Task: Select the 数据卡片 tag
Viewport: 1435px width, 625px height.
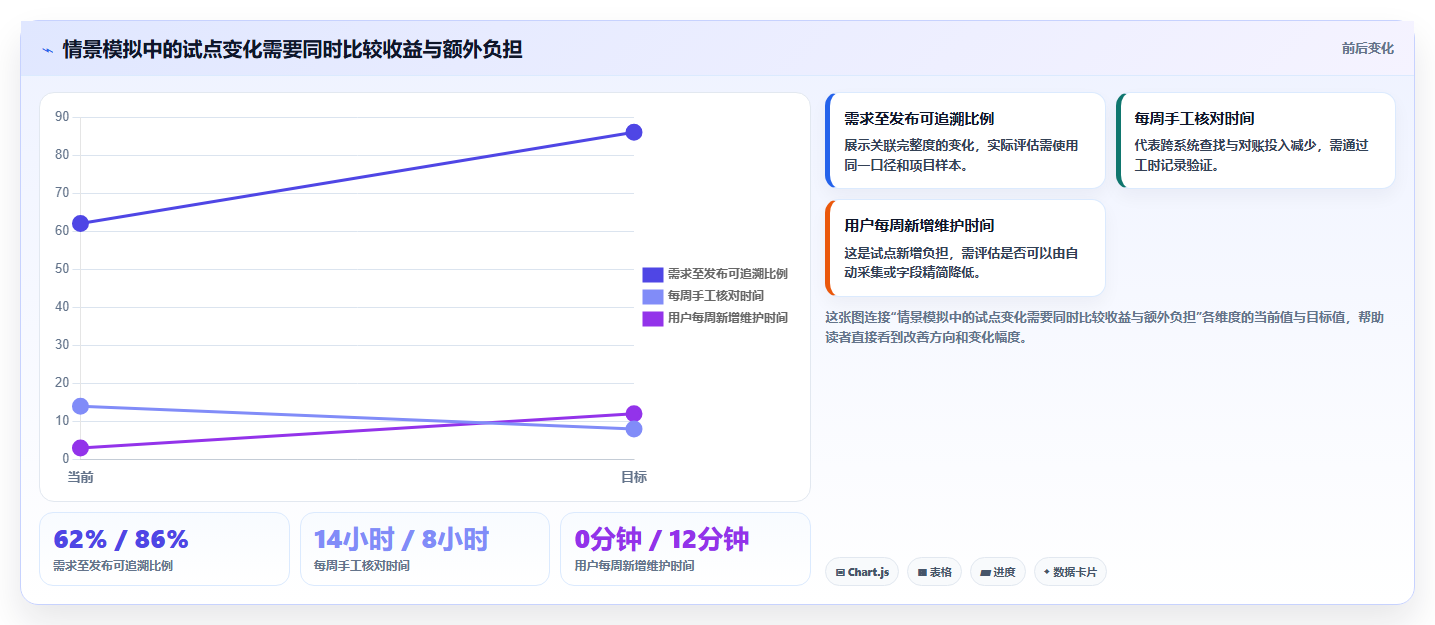Action: click(1070, 572)
